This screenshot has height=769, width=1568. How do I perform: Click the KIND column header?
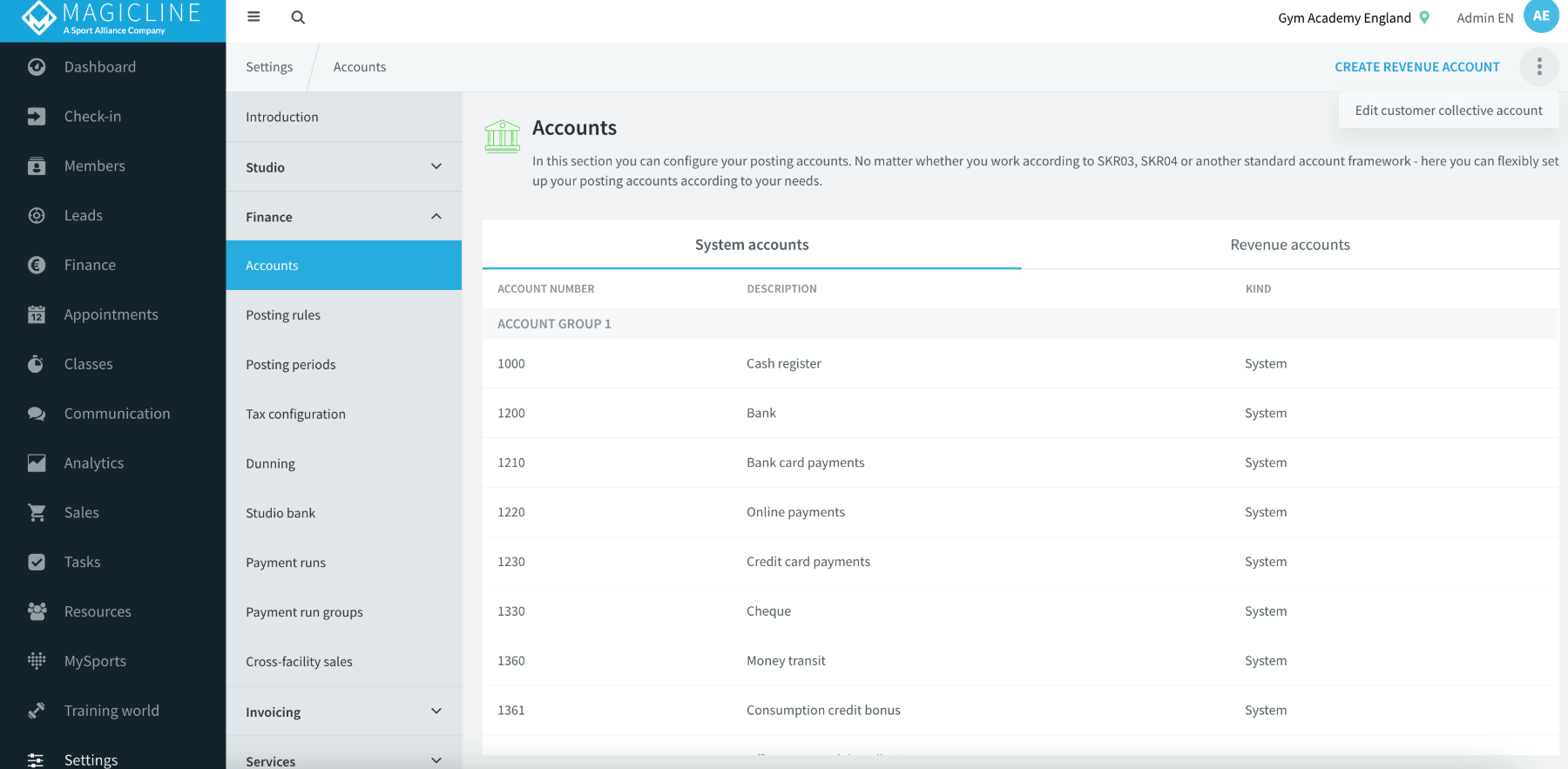[1258, 289]
